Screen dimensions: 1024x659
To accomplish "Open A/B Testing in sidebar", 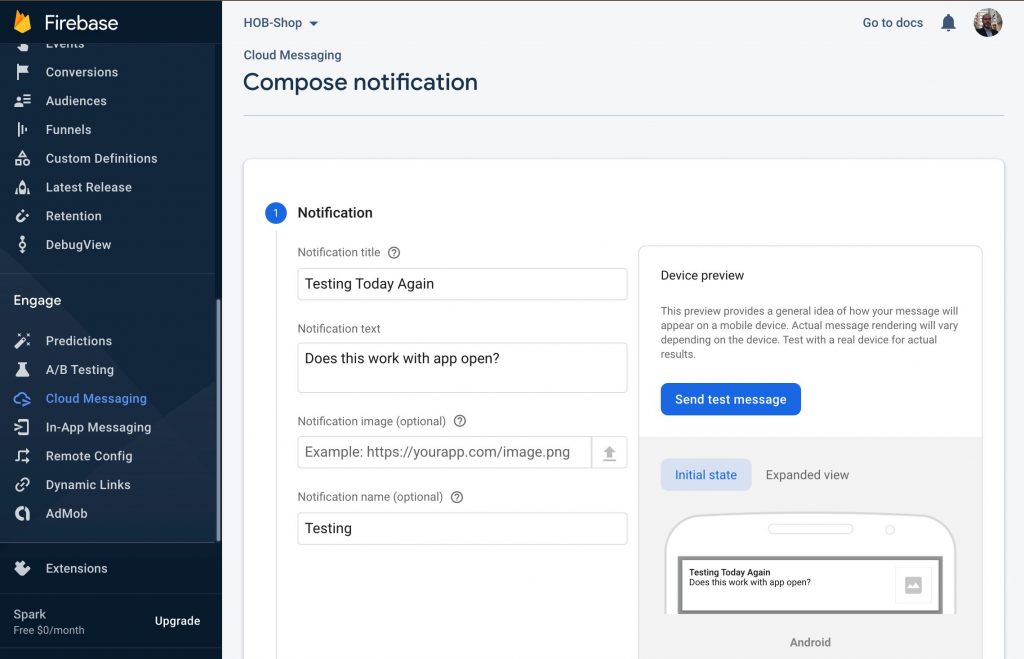I will point(80,369).
